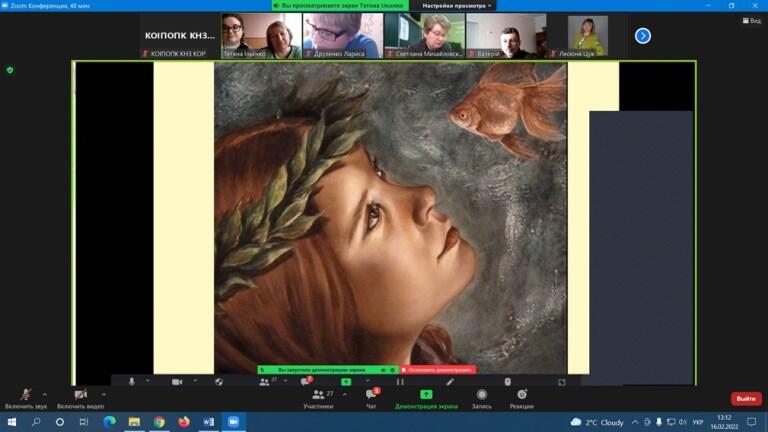
Task: Click shared screen's remote control mouse icon
Action: [x=507, y=382]
